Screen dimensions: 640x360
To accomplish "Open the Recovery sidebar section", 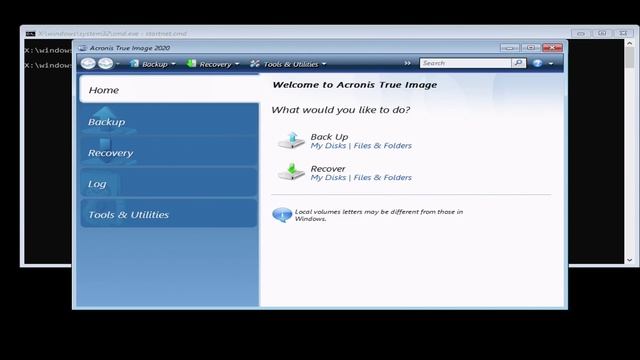I will pyautogui.click(x=169, y=152).
